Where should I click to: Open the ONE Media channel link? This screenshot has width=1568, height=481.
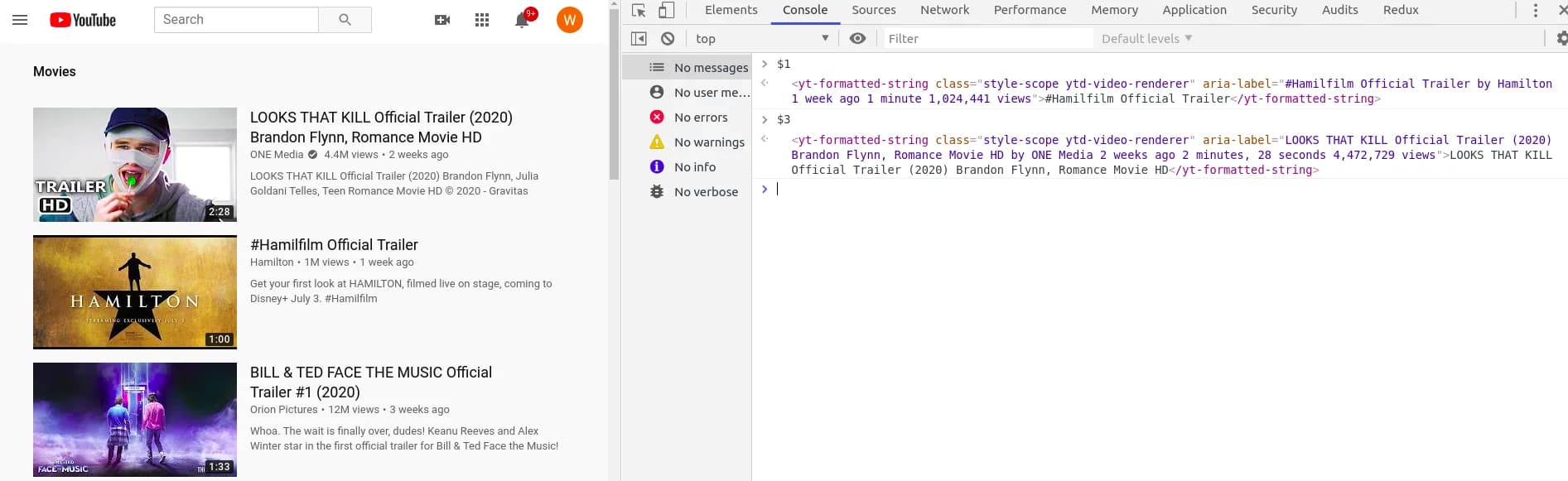coord(277,155)
